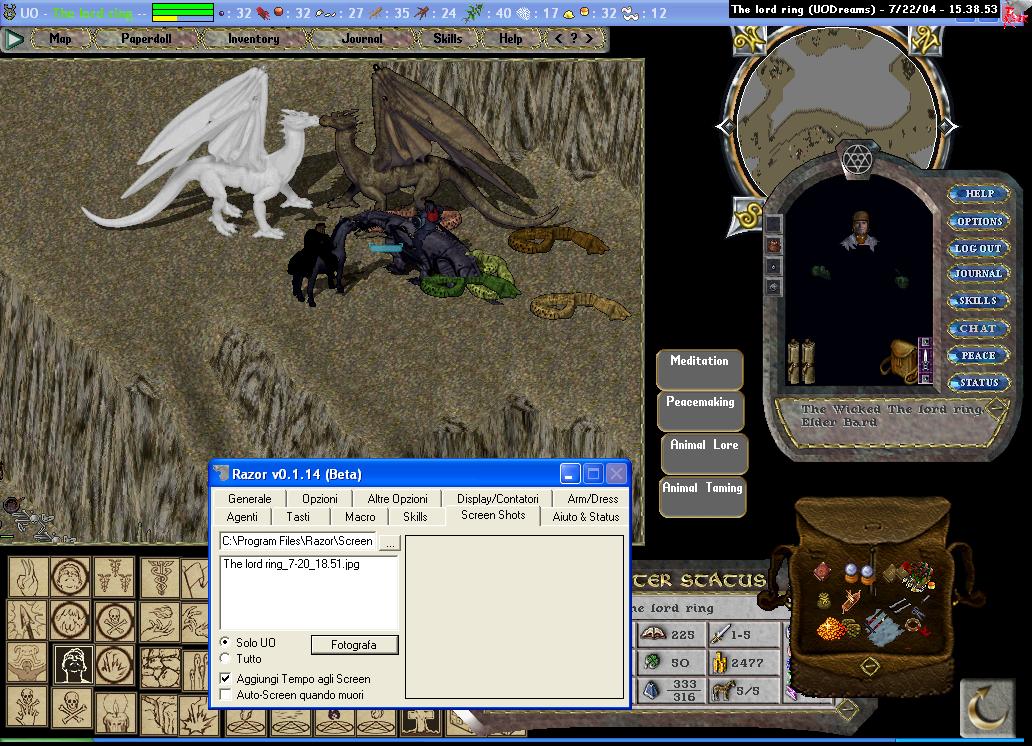Switch to the Macro tab in Razor
The height and width of the screenshot is (746, 1032).
point(360,517)
